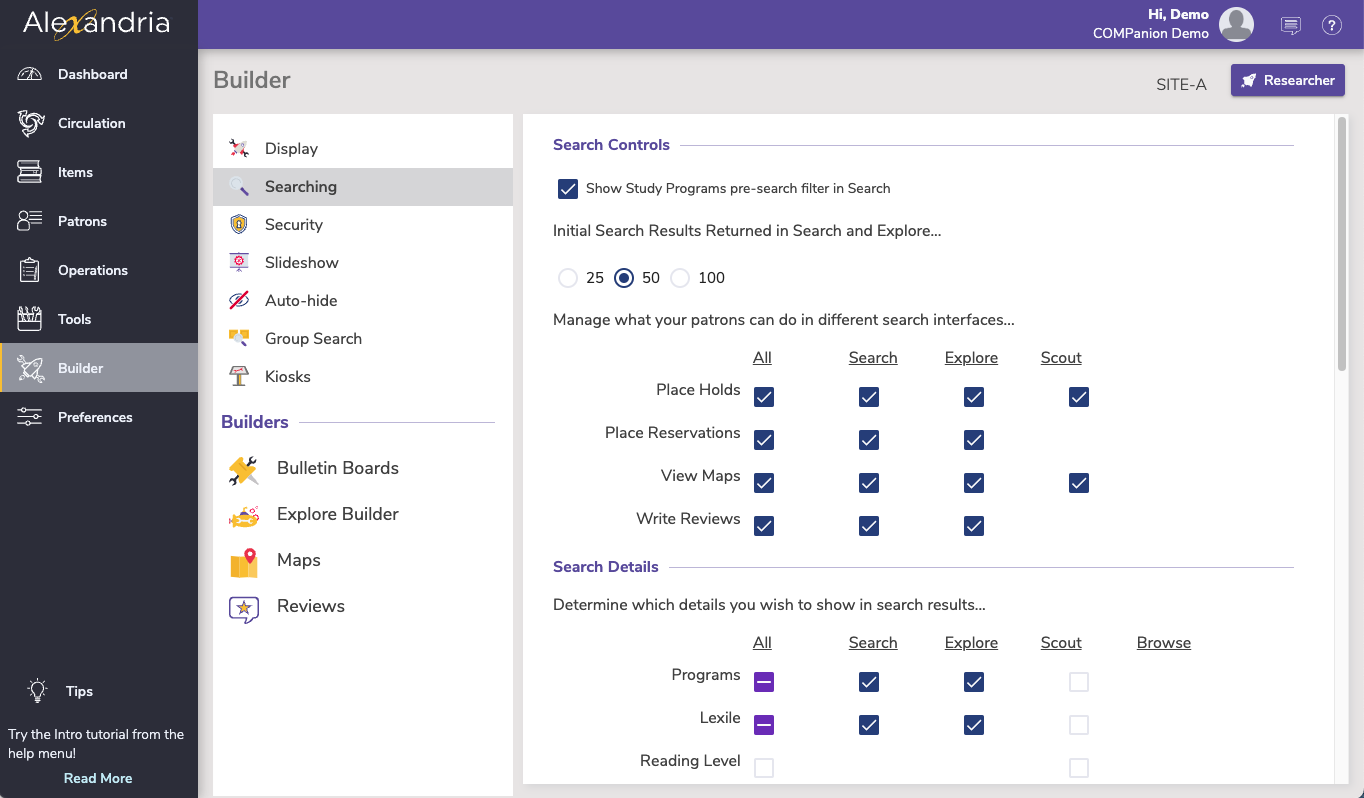Open the messages chat icon in header
The image size is (1364, 798).
[1291, 26]
